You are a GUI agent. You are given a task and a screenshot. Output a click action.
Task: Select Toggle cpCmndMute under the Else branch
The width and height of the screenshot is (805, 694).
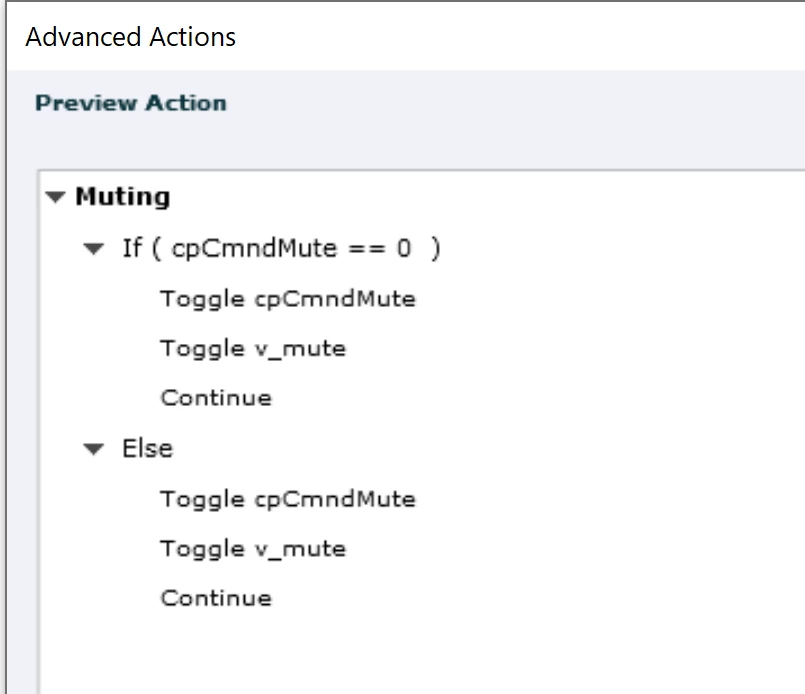click(287, 498)
